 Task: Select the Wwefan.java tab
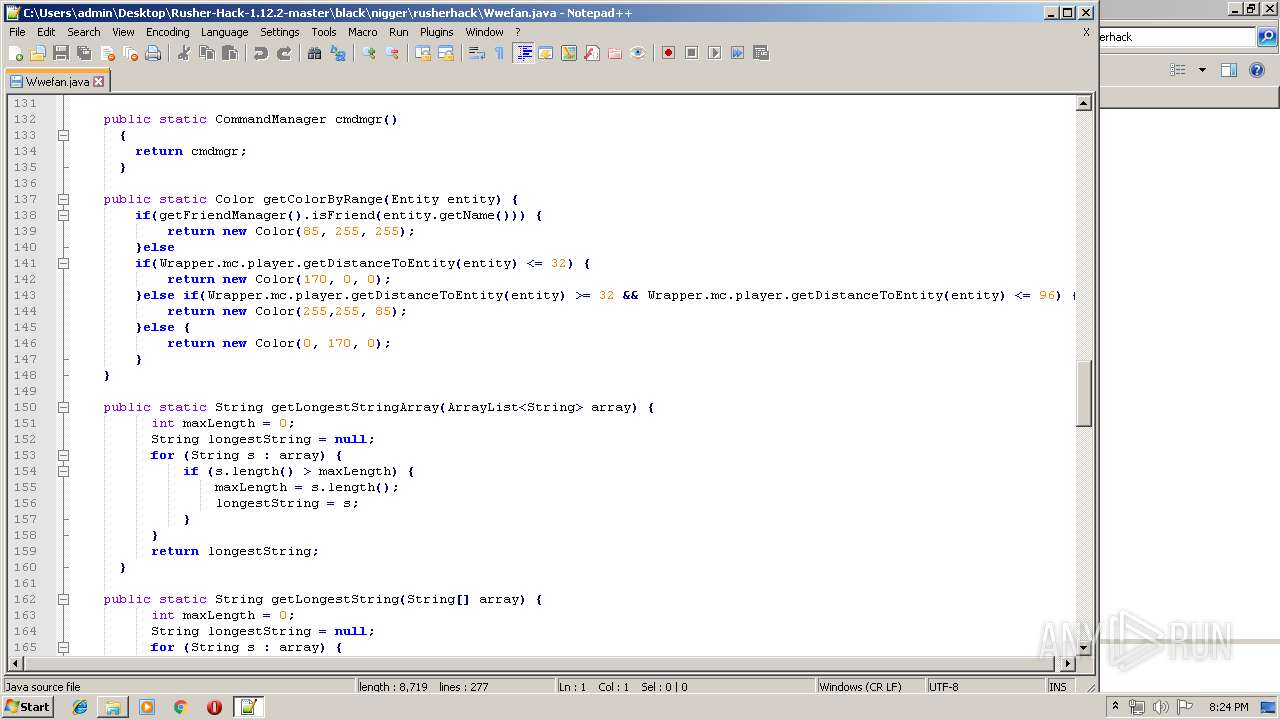coord(58,82)
